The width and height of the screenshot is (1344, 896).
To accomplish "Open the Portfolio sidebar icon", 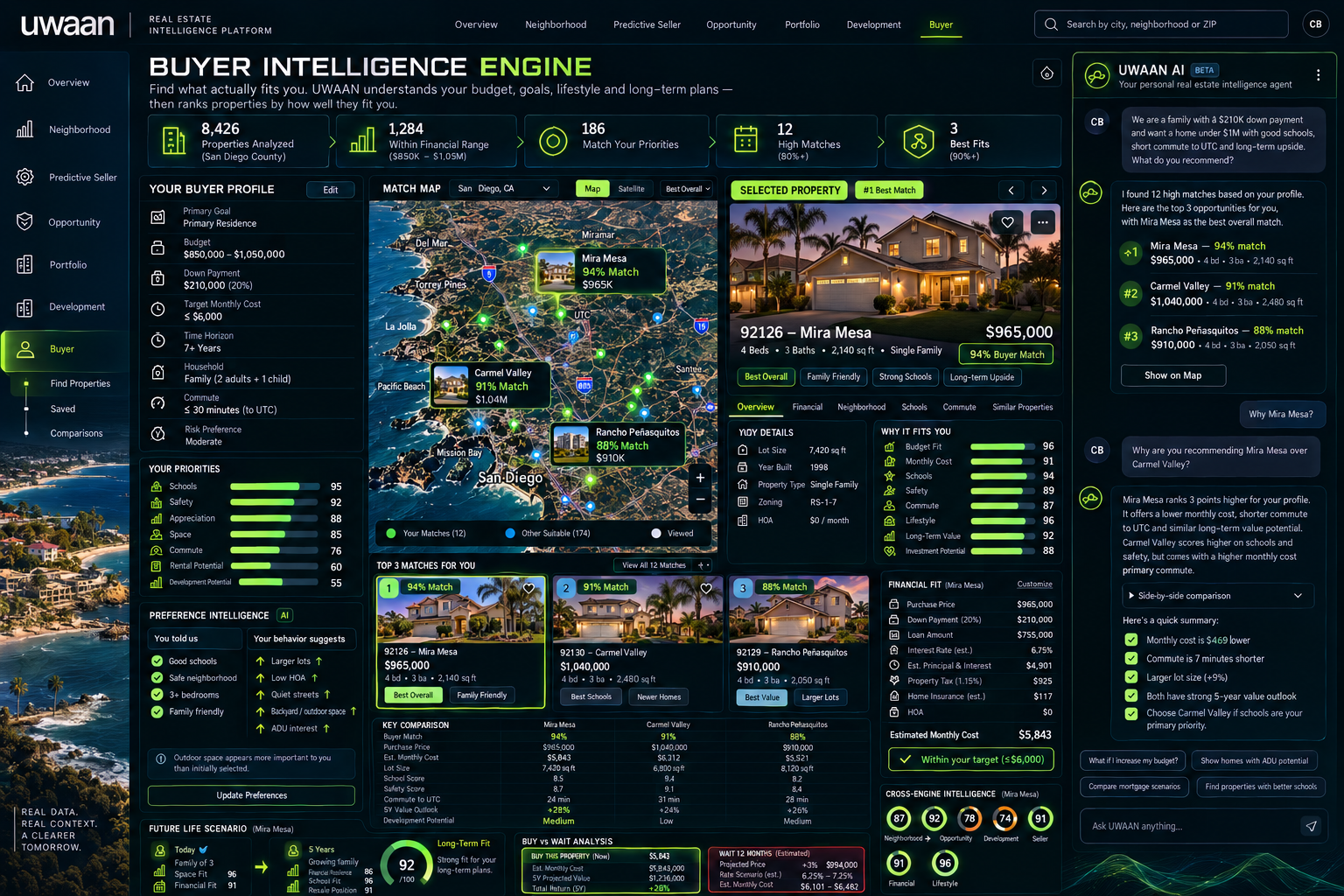I will pyautogui.click(x=24, y=264).
